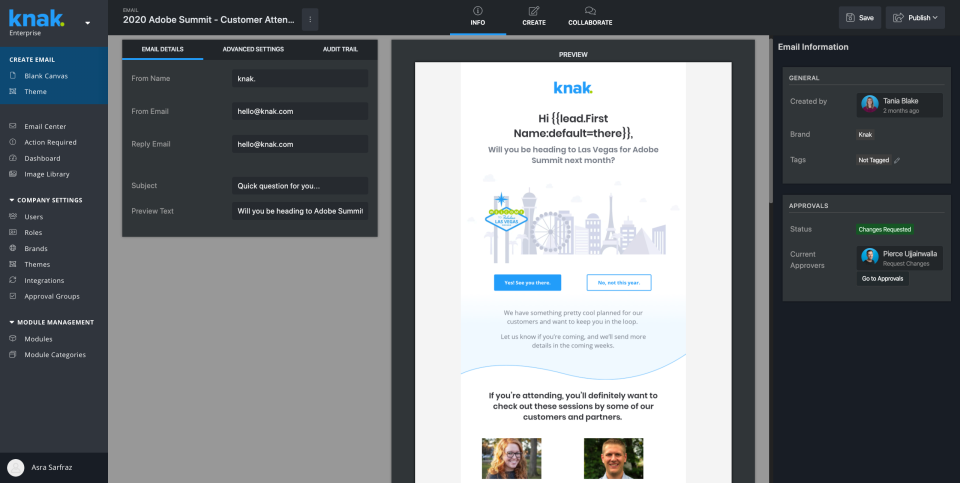Viewport: 960px width, 483px height.
Task: Open the Audit Trail tab
Action: tap(340, 49)
